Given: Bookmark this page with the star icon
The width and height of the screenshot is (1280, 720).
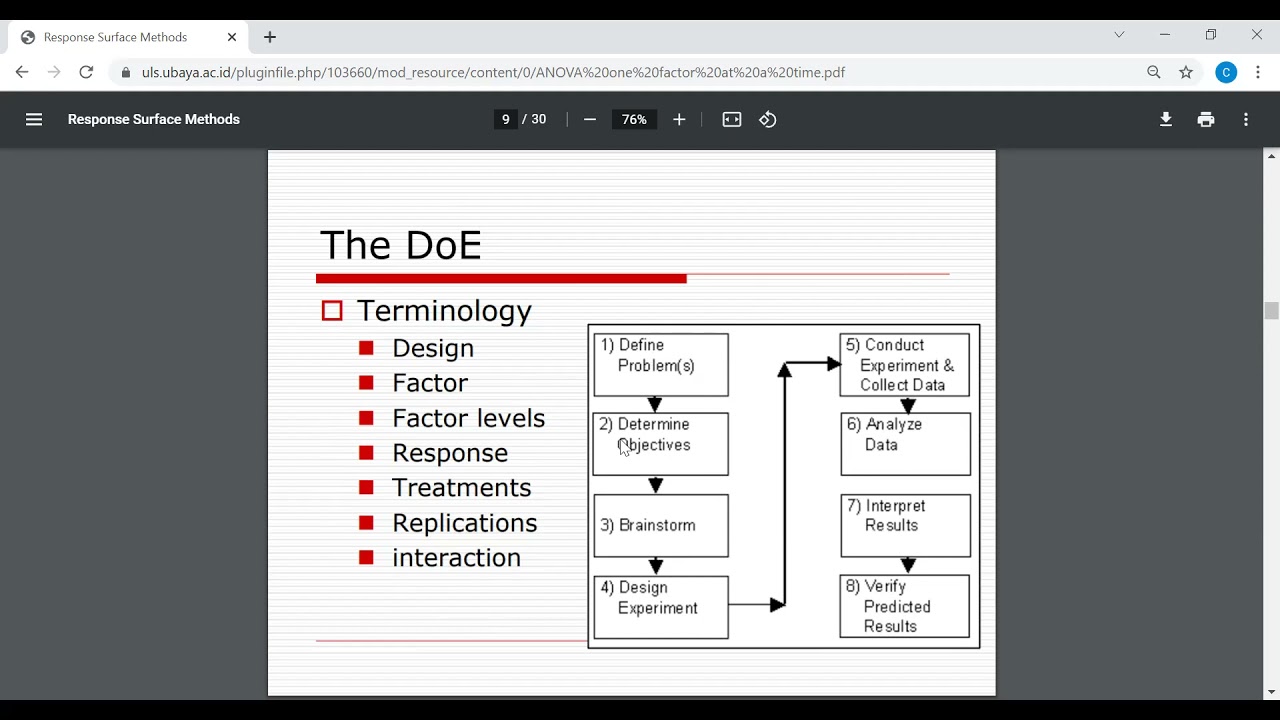Looking at the screenshot, I should point(1186,72).
